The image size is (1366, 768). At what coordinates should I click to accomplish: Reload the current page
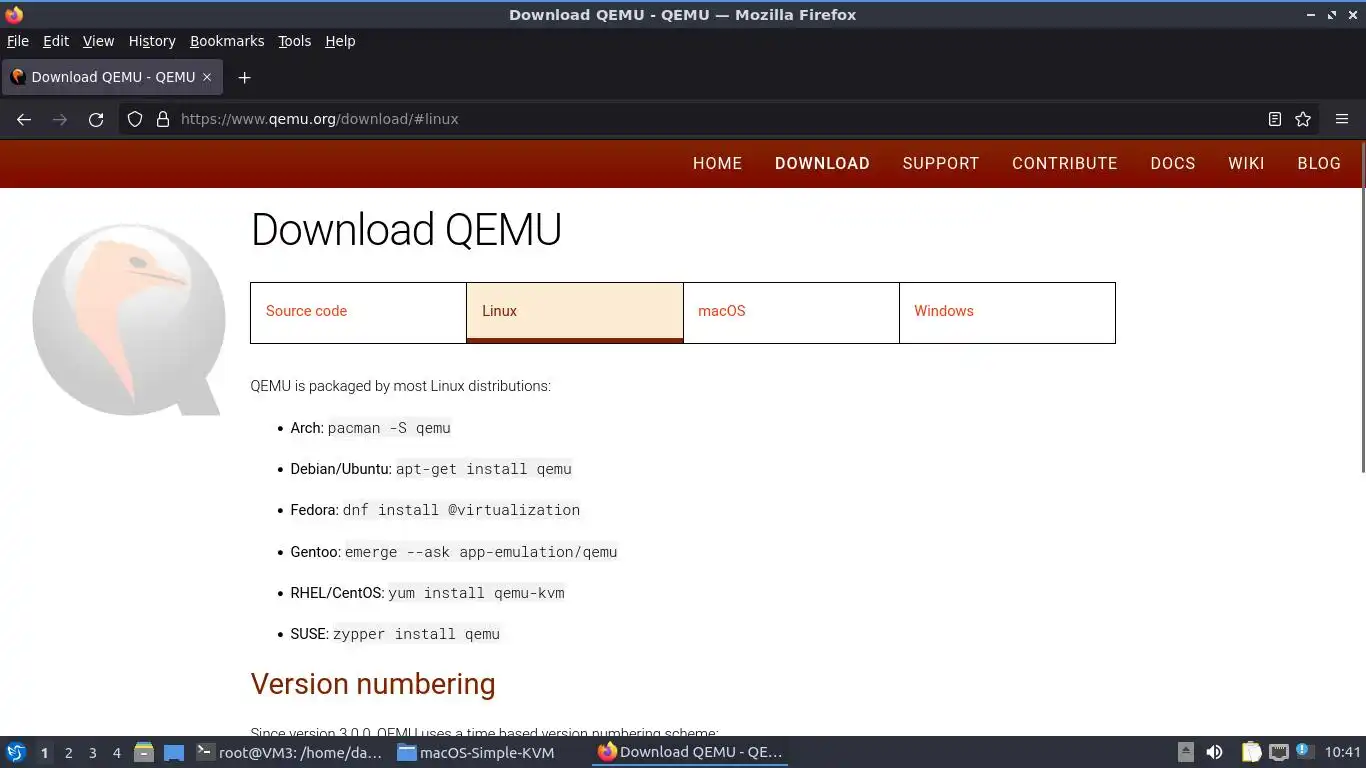[96, 119]
